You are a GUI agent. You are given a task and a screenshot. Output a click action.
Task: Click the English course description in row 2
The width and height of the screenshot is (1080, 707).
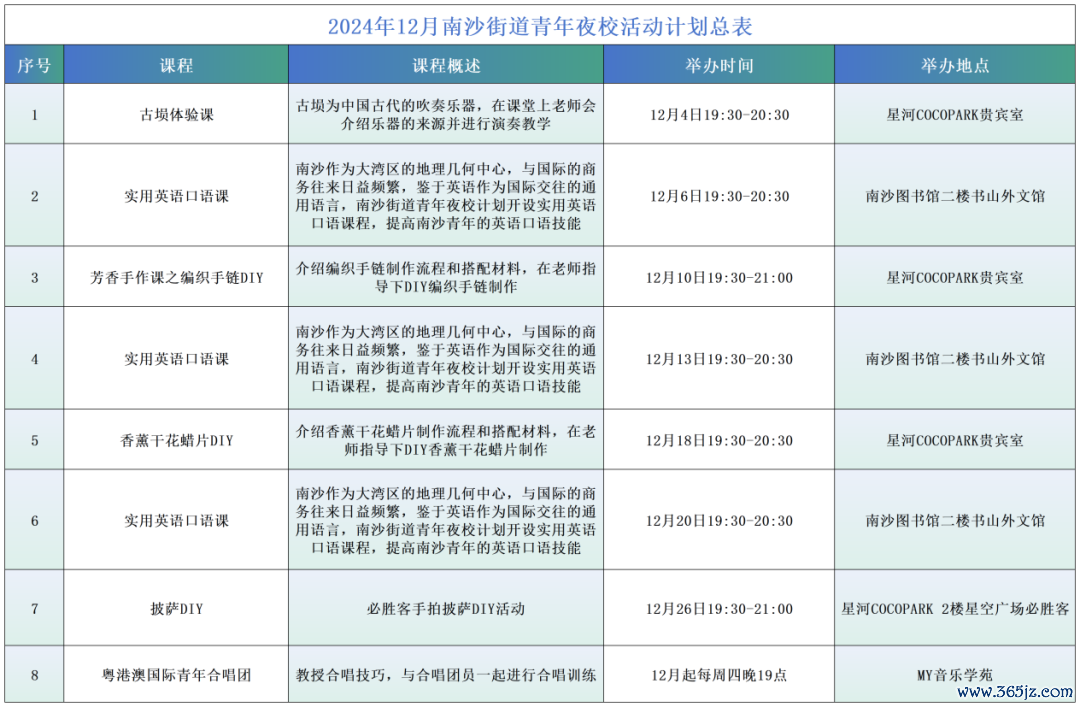point(446,196)
